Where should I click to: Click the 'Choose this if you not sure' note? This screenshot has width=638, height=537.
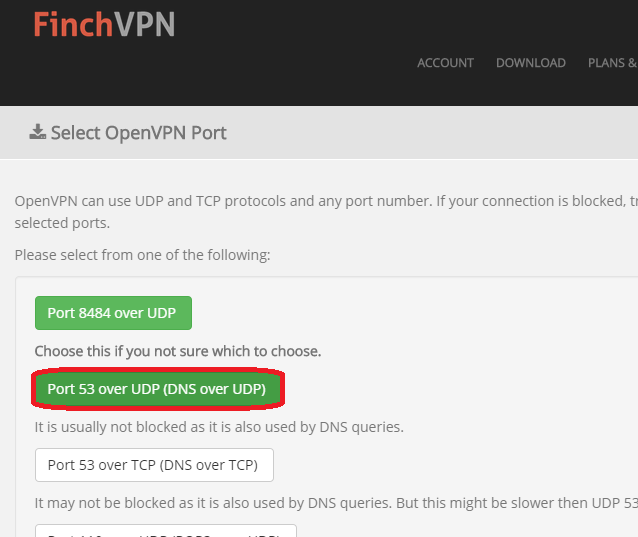[x=178, y=351]
